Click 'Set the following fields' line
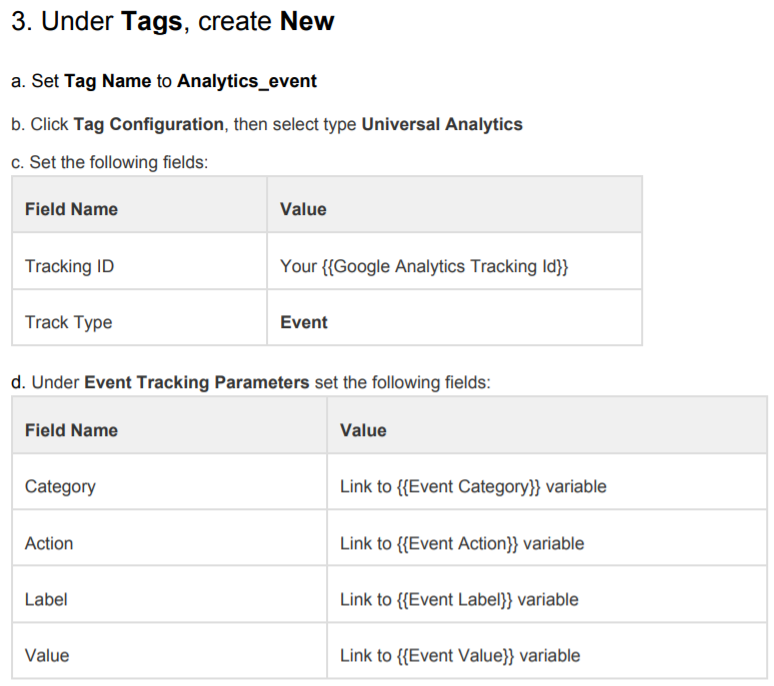This screenshot has height=686, width=774. (110, 162)
